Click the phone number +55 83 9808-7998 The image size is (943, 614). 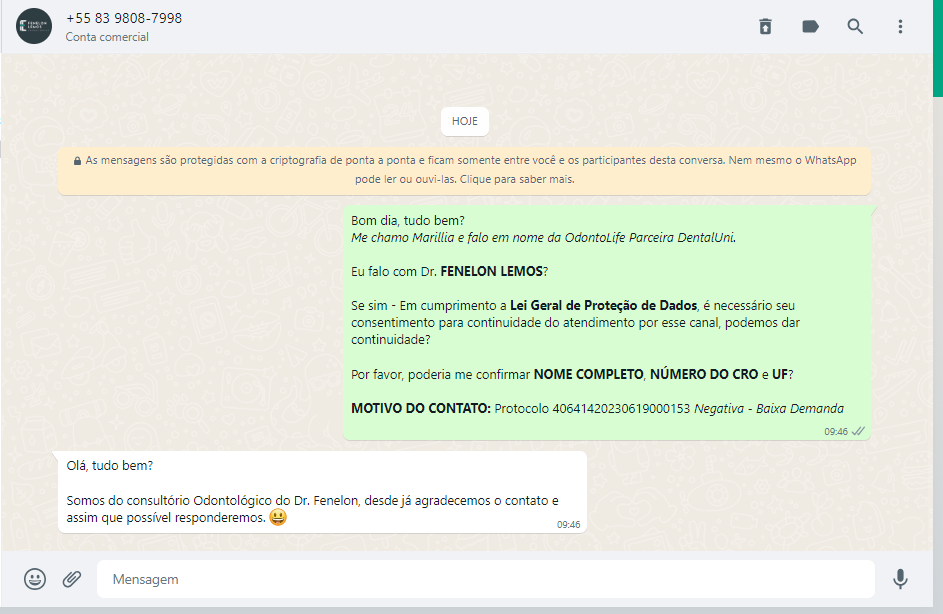pyautogui.click(x=124, y=18)
